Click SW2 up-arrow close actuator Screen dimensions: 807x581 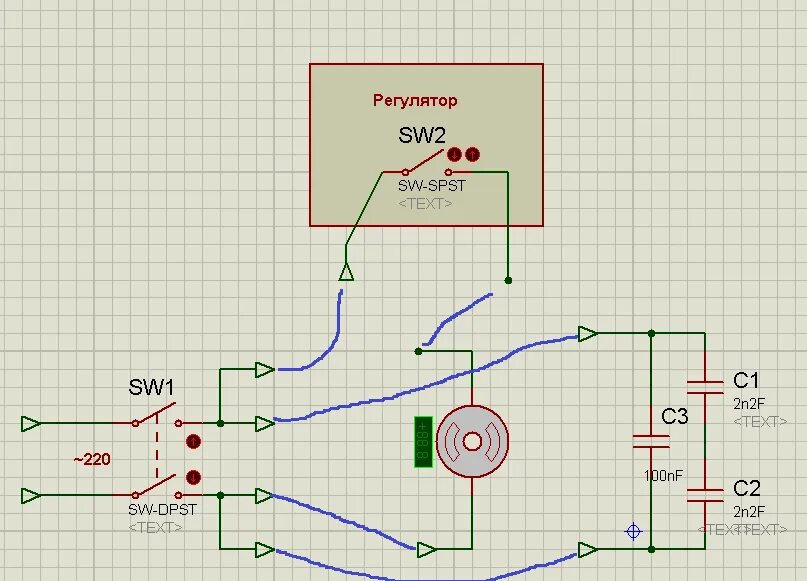472,154
